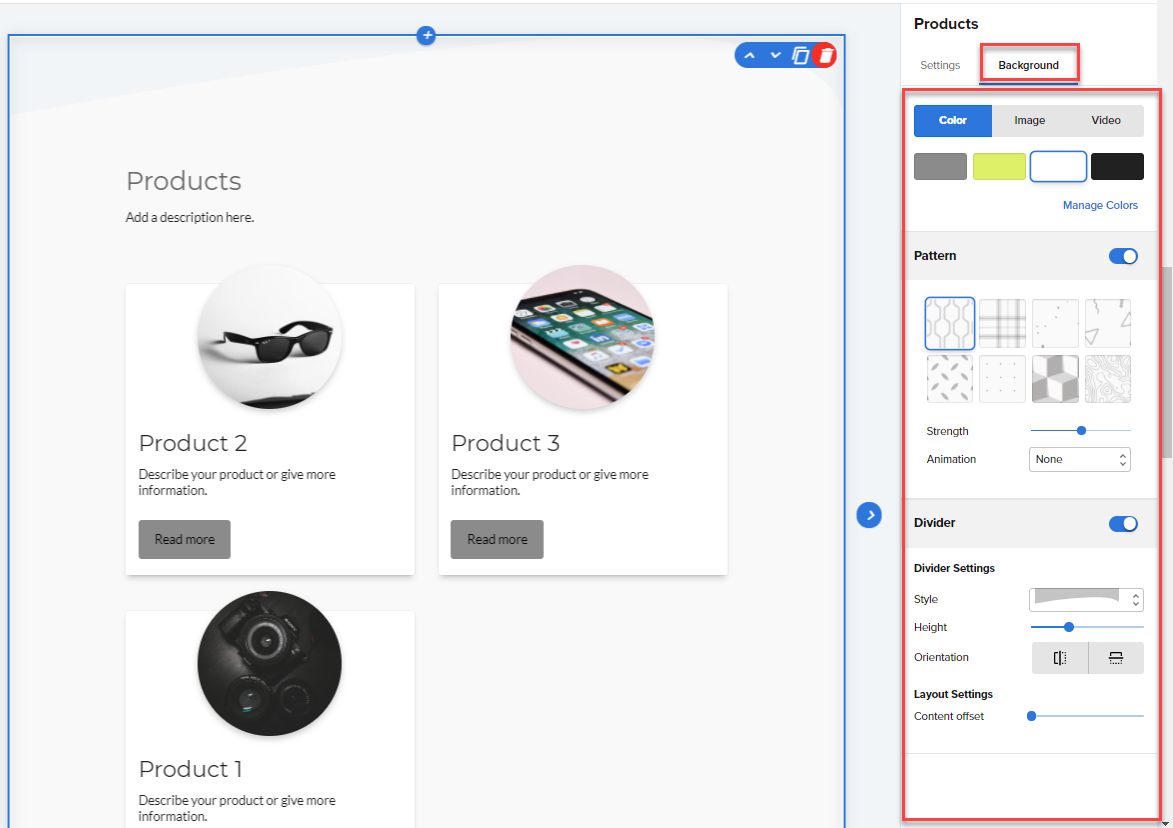1173x828 pixels.
Task: Adjust the Content offset slider
Action: point(1086,716)
